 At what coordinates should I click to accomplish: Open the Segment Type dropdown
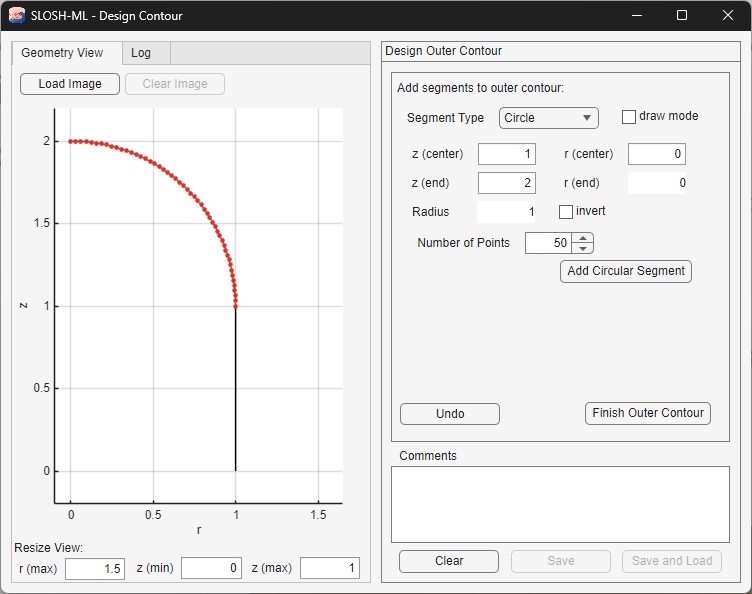point(549,118)
